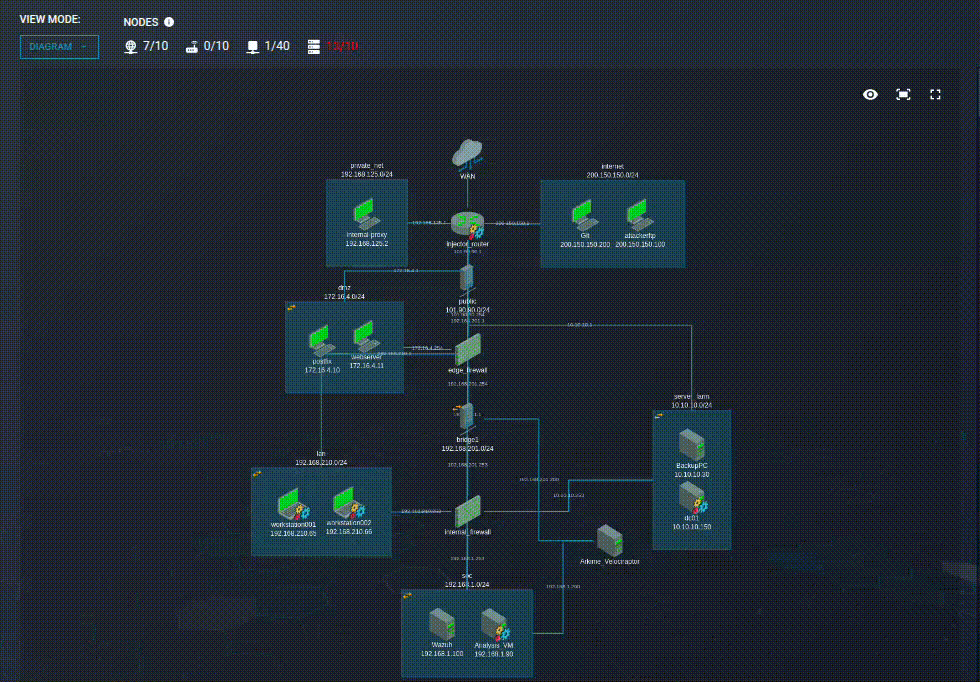Image resolution: width=980 pixels, height=682 pixels.
Task: Click the 13/10 red server count
Action: coord(342,46)
